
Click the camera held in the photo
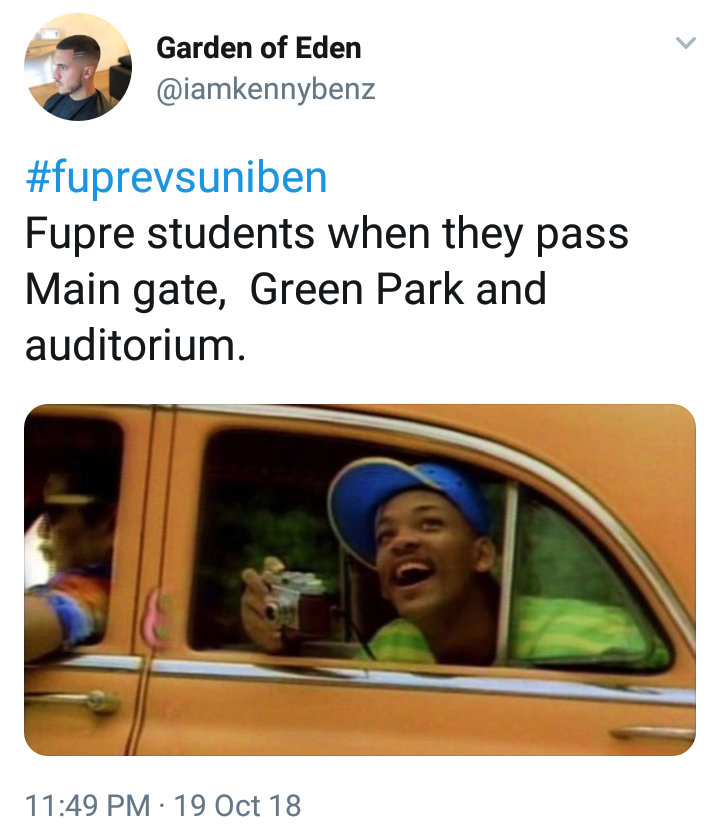pos(286,605)
